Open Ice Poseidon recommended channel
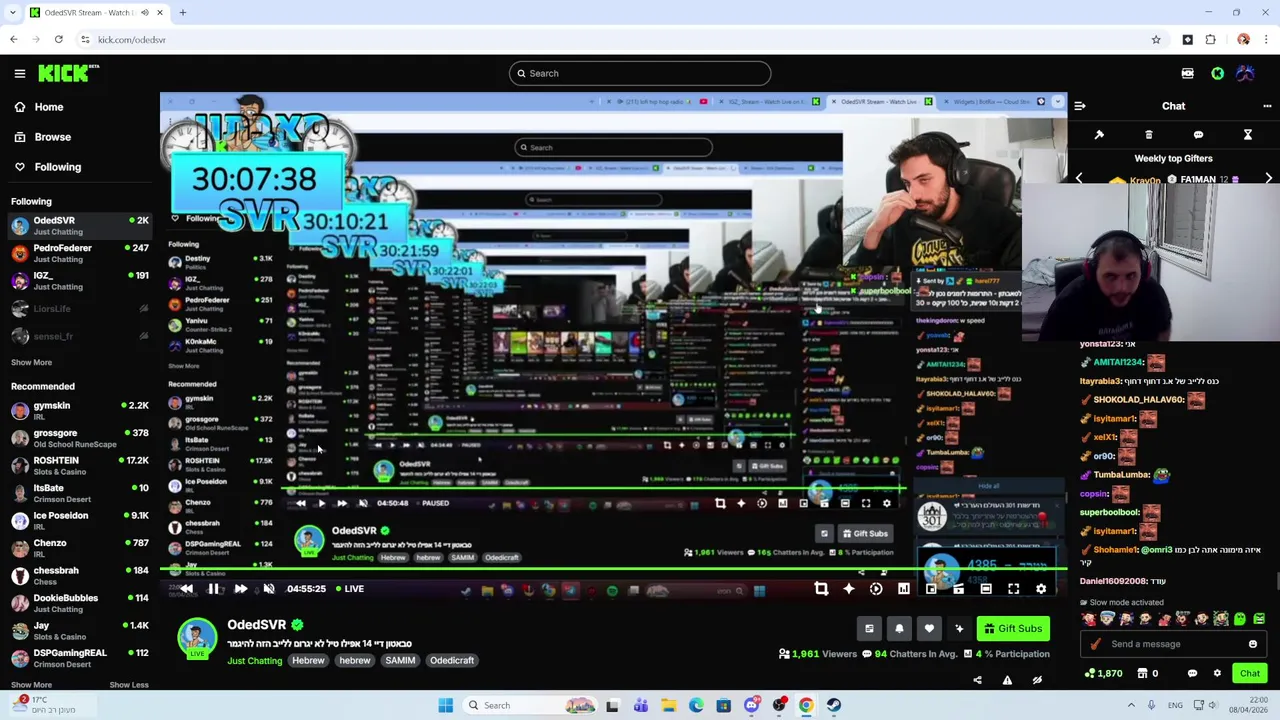This screenshot has height=720, width=1280. (x=79, y=521)
